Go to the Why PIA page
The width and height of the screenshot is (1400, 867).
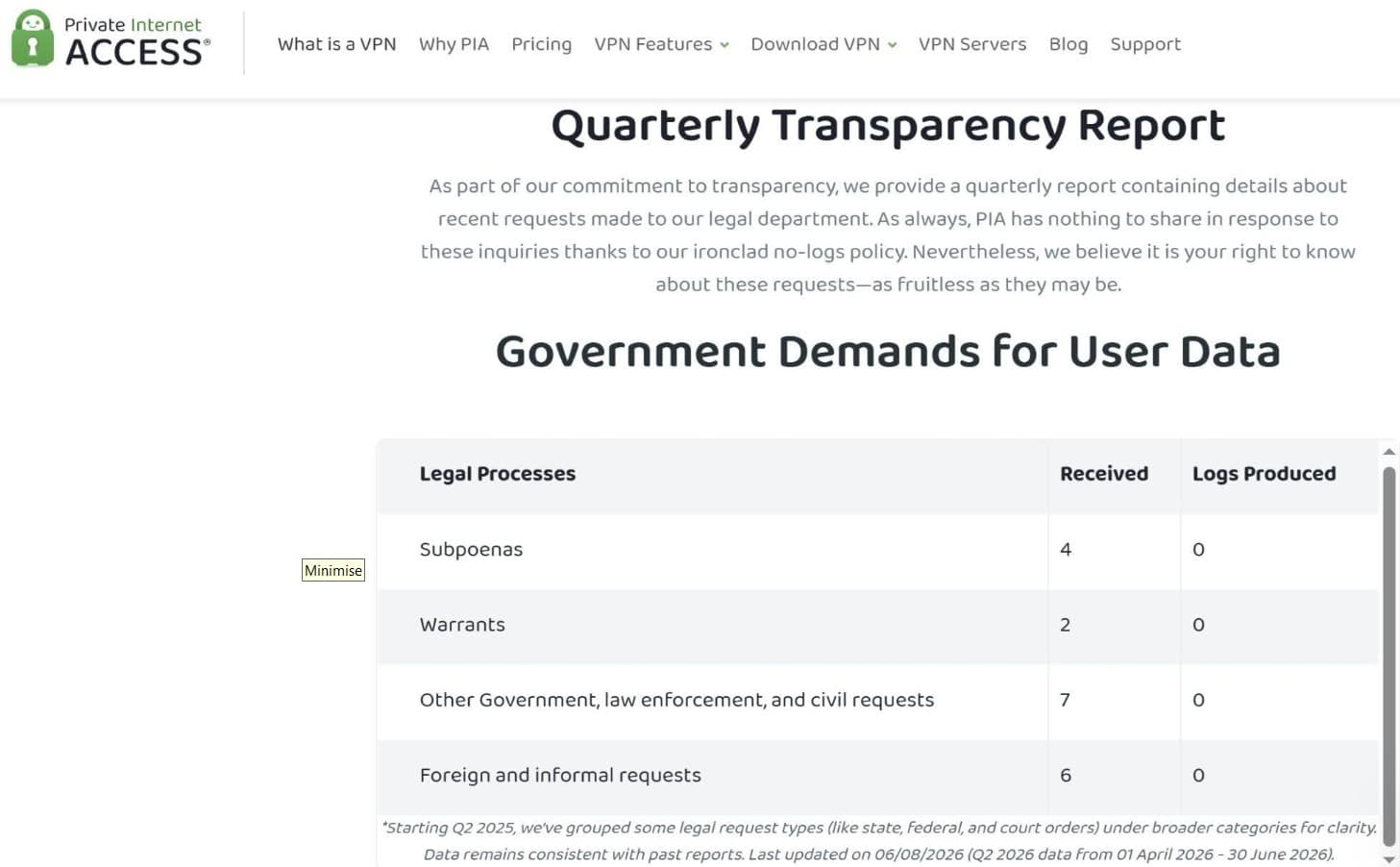[x=454, y=44]
